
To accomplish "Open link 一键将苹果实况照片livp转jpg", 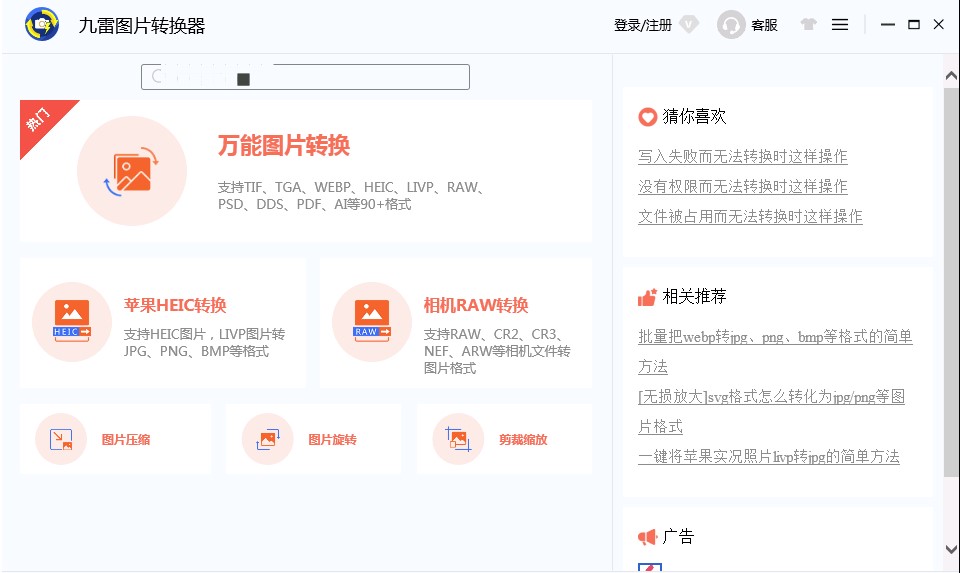I will (x=768, y=456).
